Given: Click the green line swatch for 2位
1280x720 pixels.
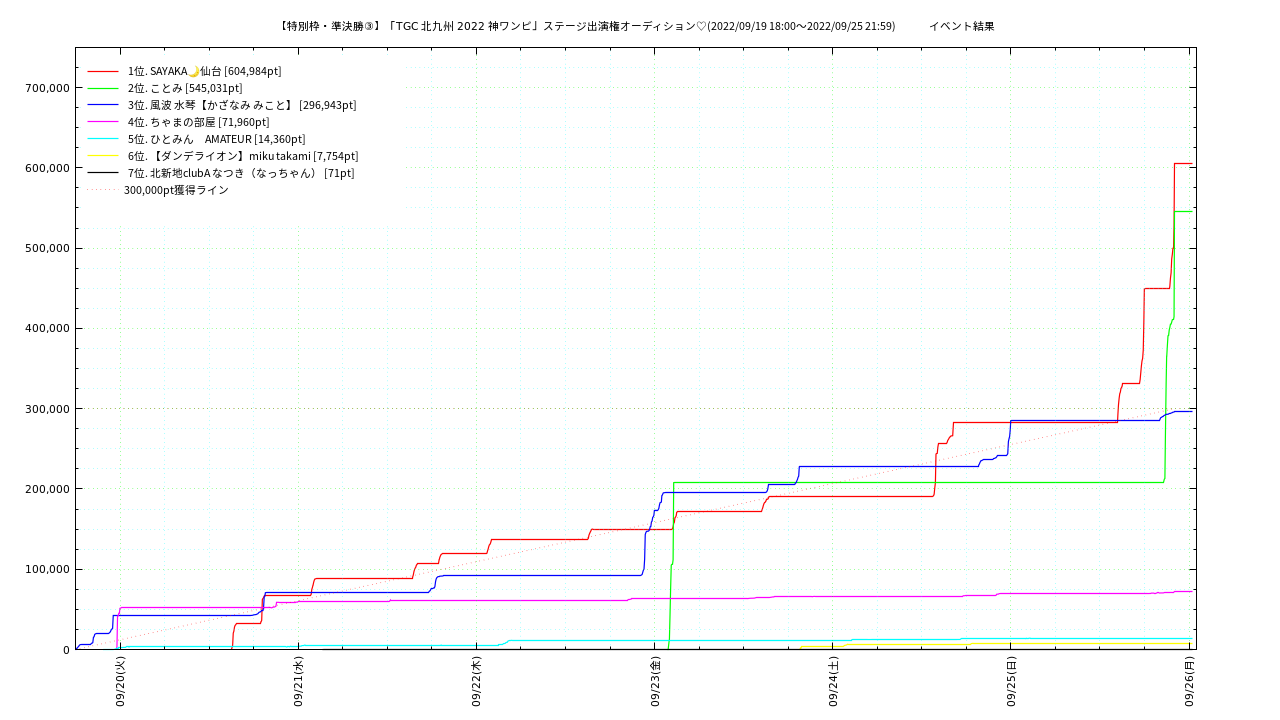Looking at the screenshot, I should 103,88.
